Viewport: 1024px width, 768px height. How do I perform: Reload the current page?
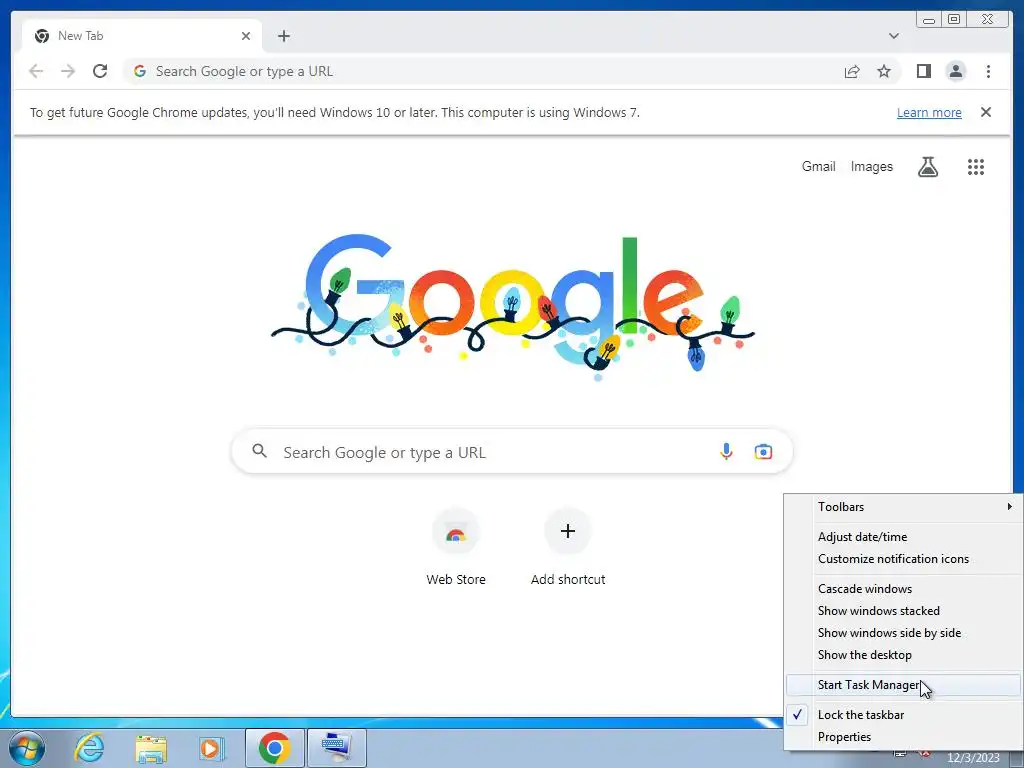(100, 71)
